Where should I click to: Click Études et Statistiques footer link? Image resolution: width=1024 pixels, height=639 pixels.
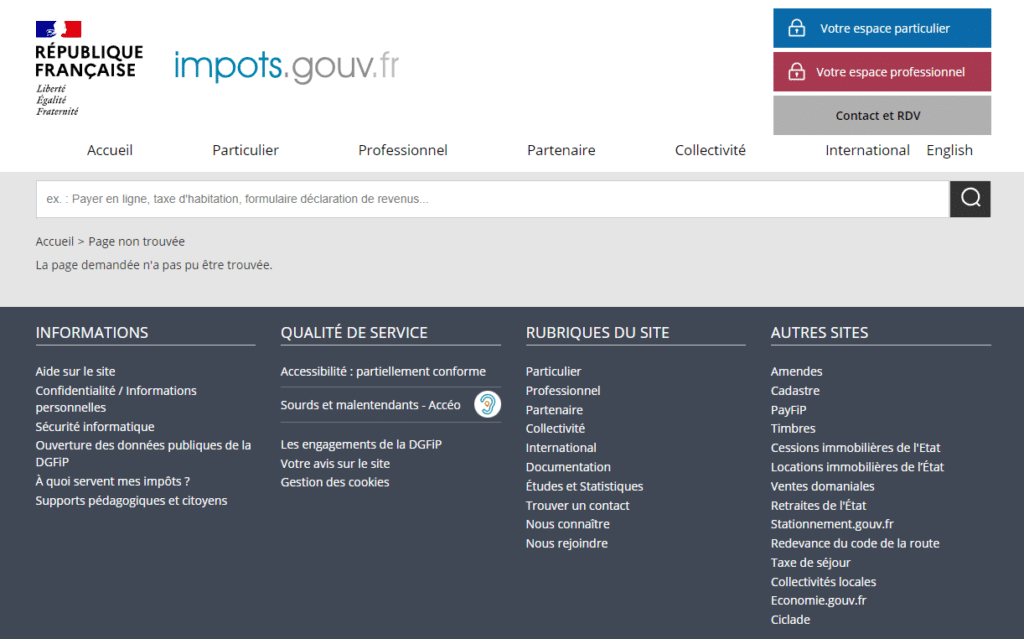point(584,486)
